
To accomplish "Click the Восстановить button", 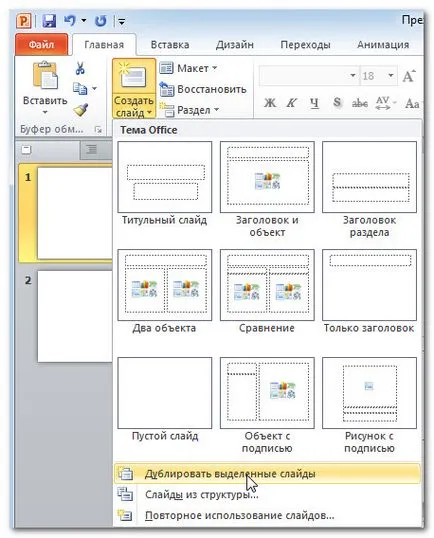I will (x=203, y=89).
